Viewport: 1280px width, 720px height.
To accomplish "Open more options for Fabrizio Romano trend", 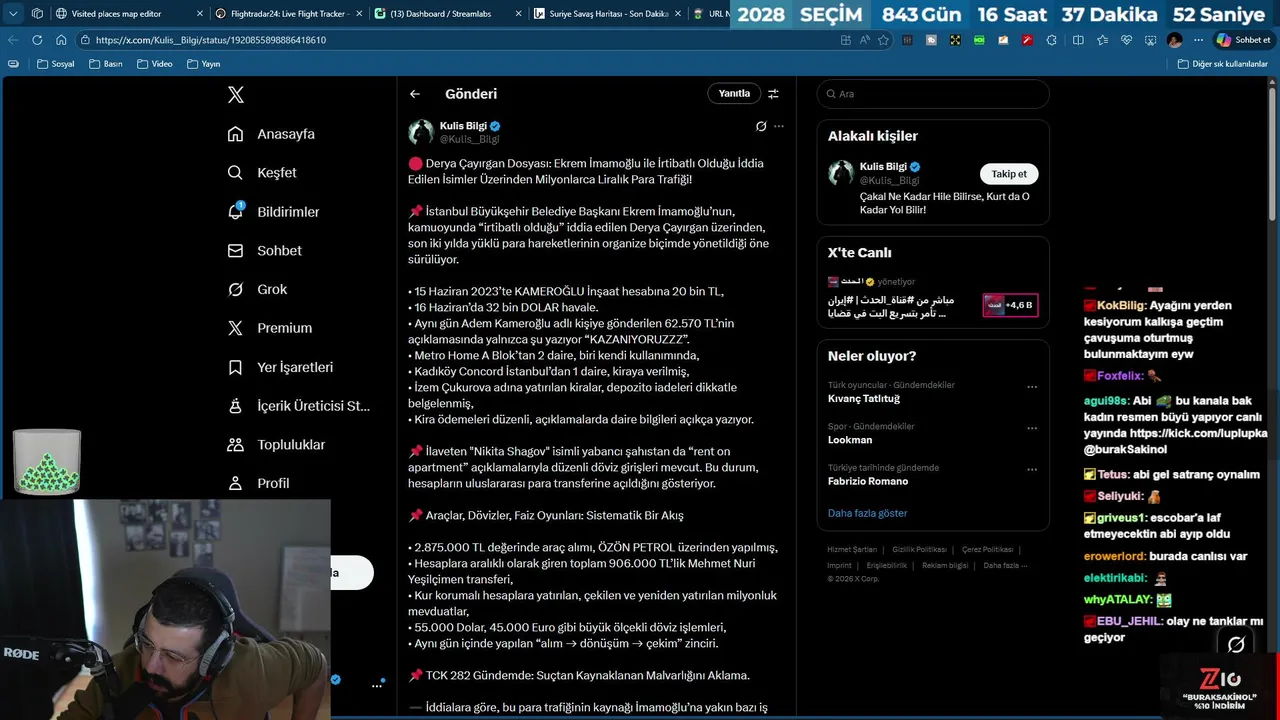I will (x=1032, y=469).
